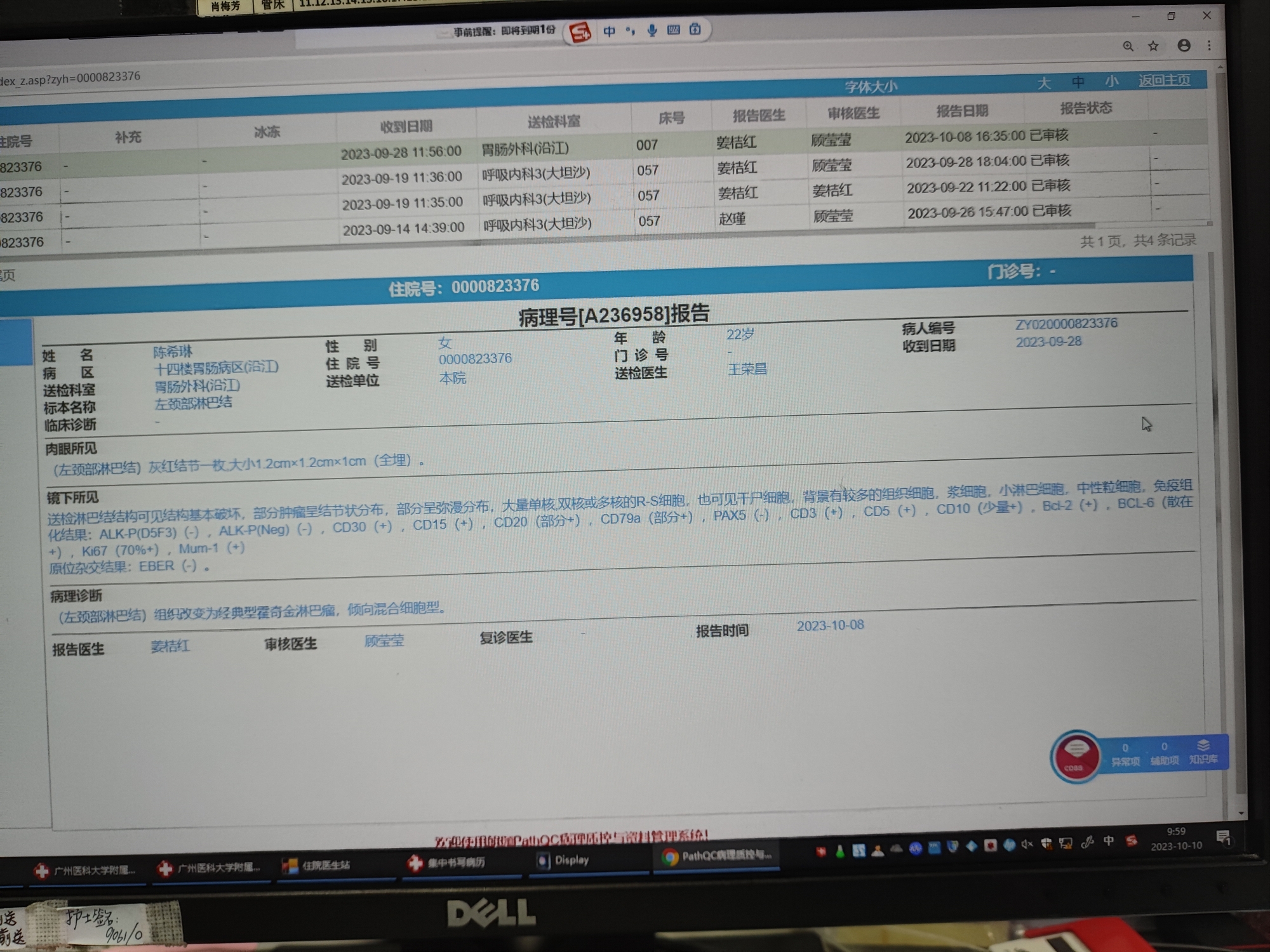Screen dimensions: 1270x952
Task: Select the 2023-09-14 14:39:00 record row
Action: click(404, 228)
